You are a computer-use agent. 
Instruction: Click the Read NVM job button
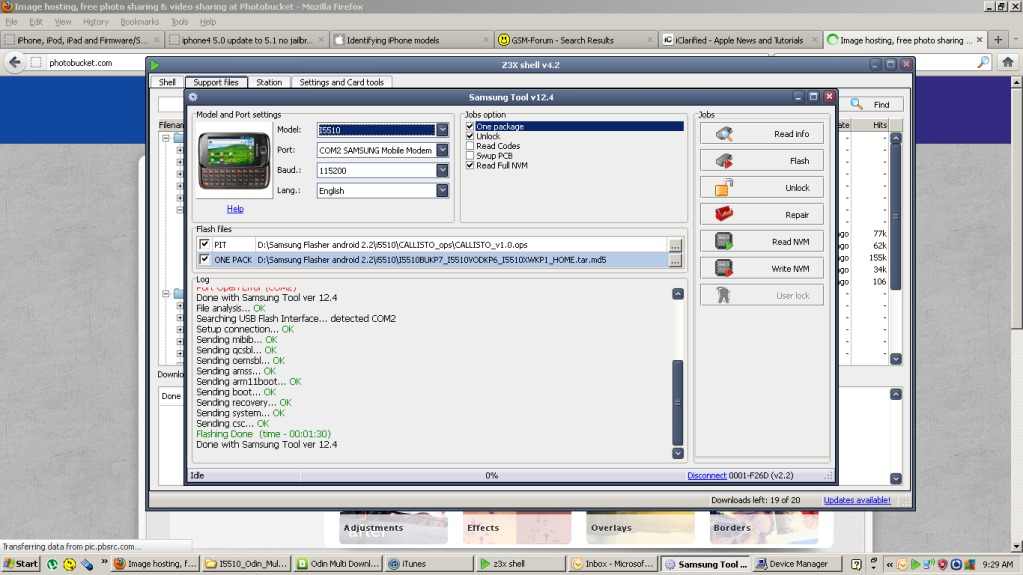pyautogui.click(x=761, y=241)
